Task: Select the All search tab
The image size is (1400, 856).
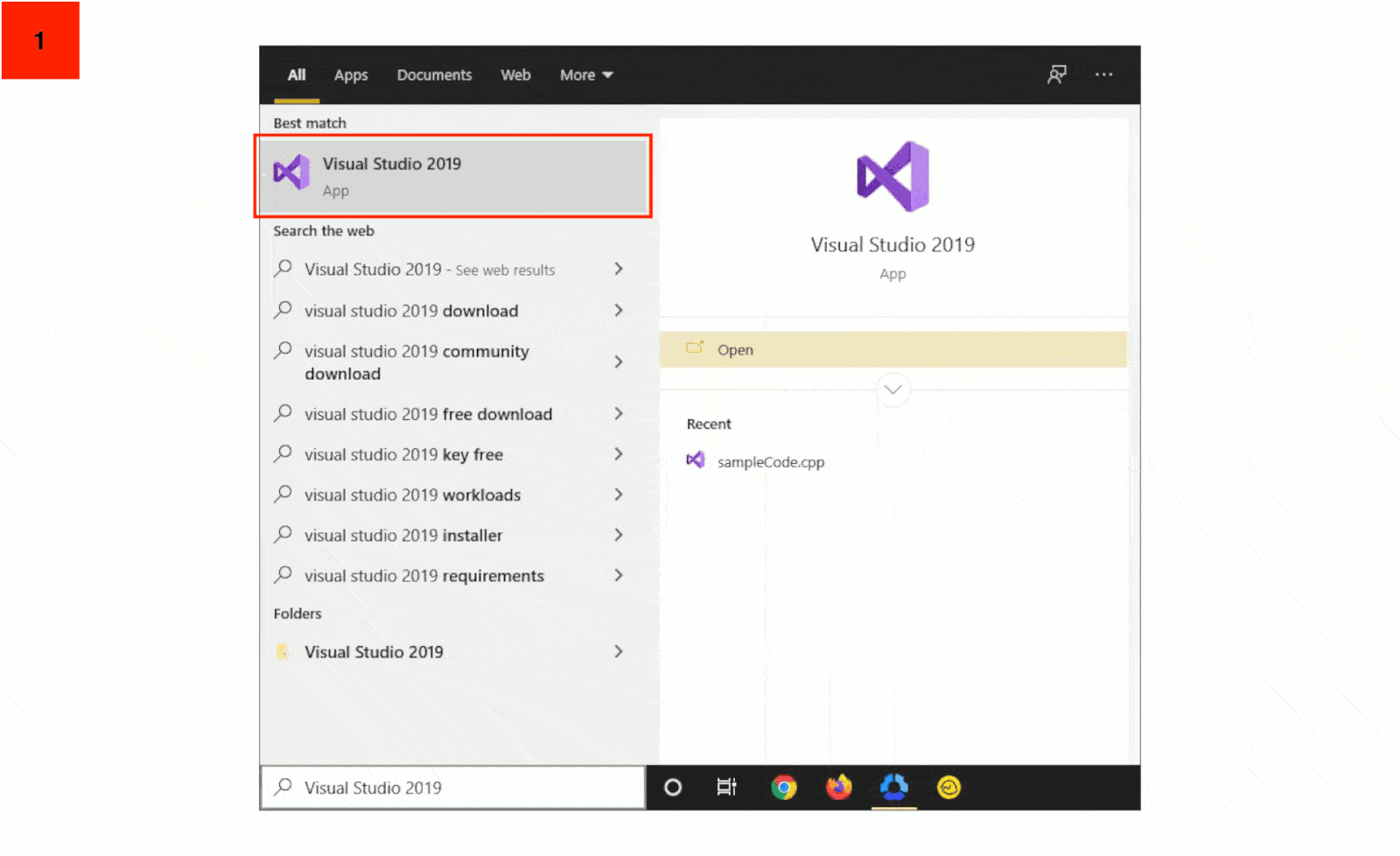Action: [297, 75]
